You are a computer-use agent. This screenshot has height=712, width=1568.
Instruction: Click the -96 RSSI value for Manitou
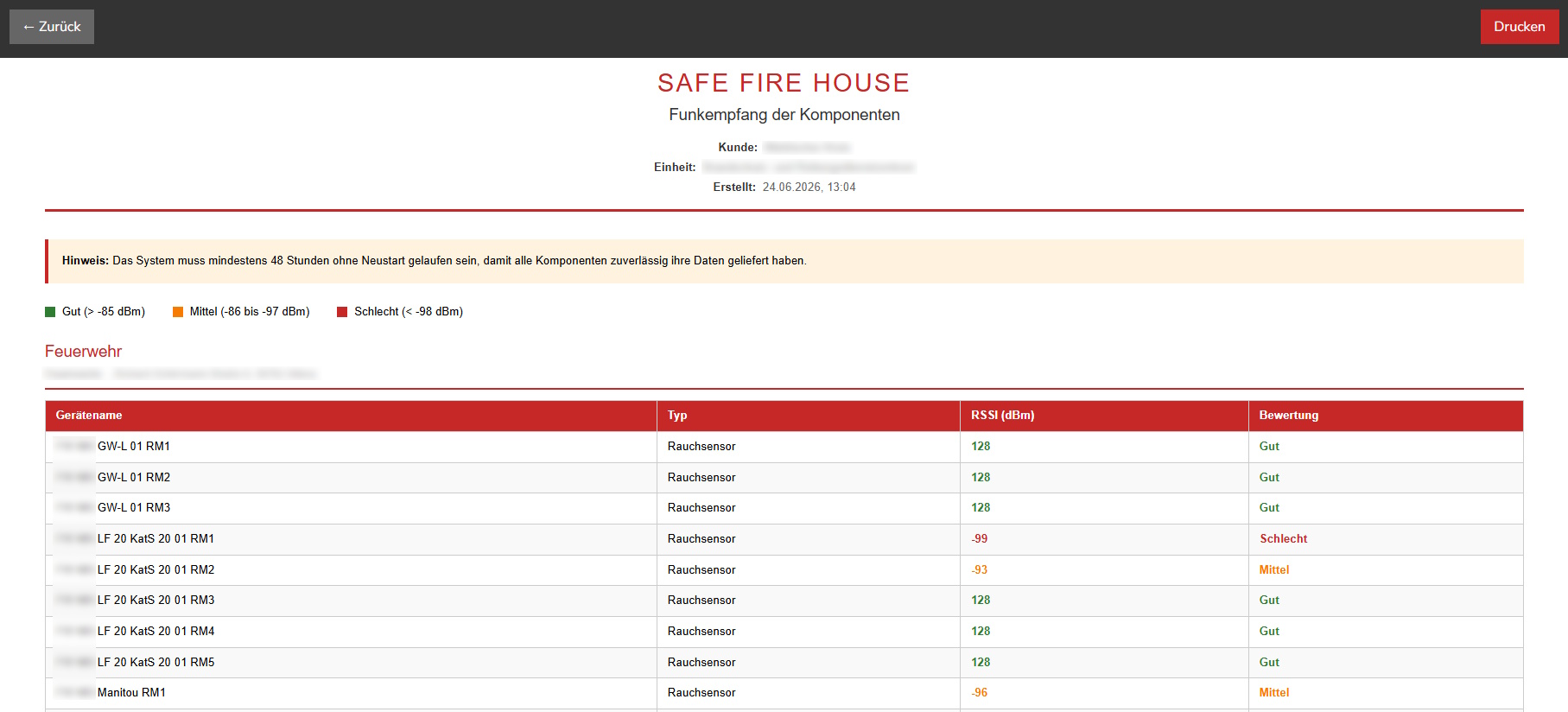click(x=979, y=693)
